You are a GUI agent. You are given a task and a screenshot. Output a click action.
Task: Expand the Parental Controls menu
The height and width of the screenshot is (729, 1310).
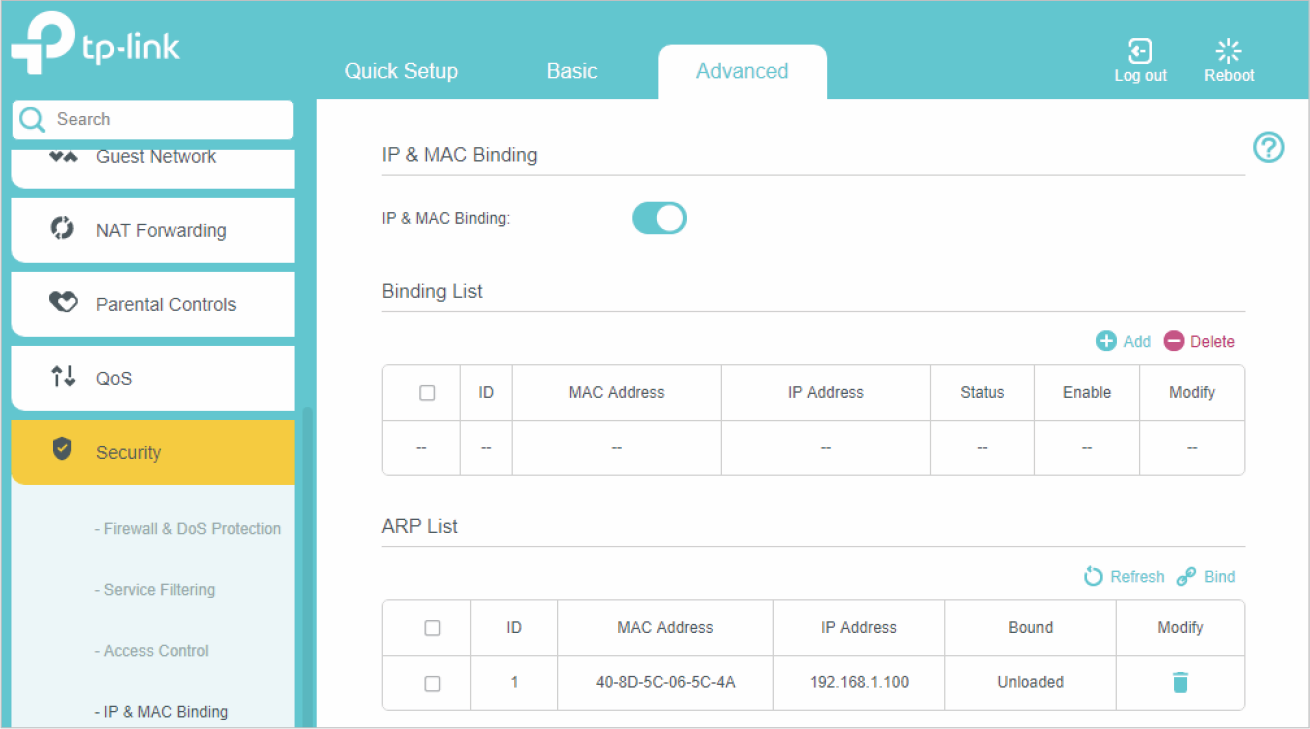153,304
